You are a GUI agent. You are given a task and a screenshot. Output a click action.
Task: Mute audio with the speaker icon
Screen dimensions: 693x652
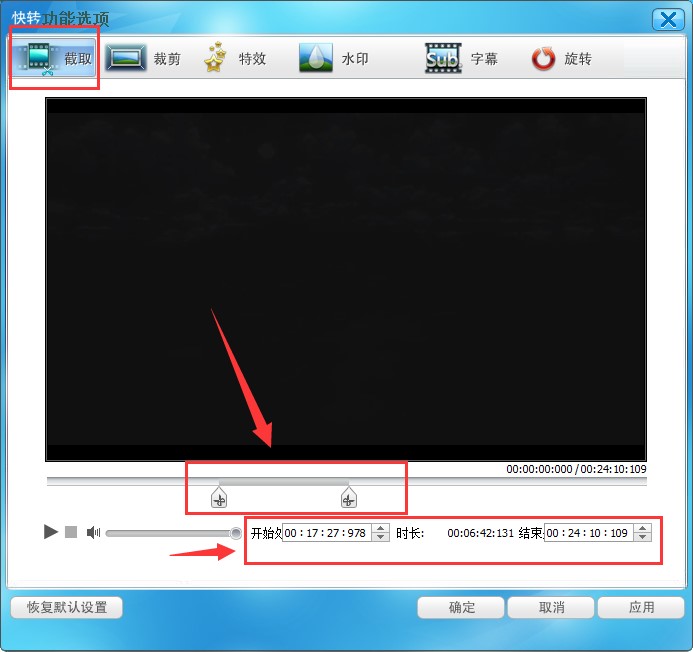[x=93, y=532]
